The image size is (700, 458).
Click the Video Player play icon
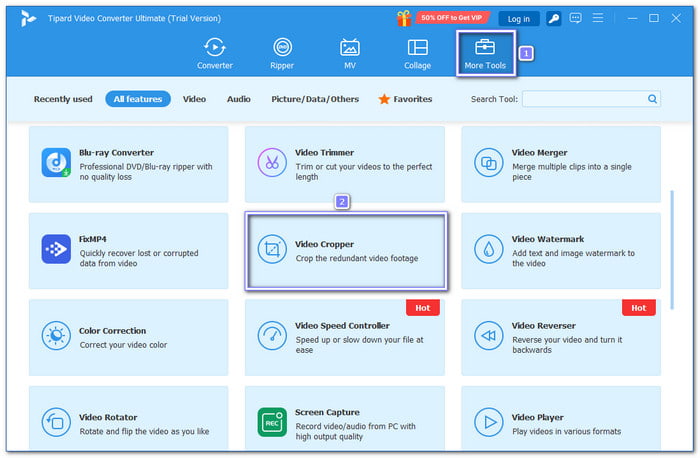click(x=489, y=422)
